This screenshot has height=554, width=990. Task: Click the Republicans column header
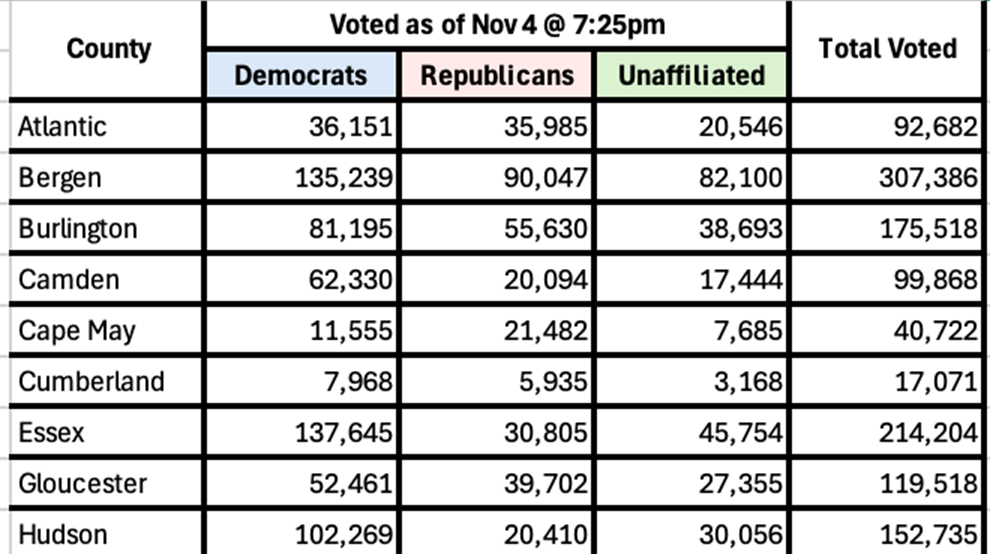pos(497,75)
